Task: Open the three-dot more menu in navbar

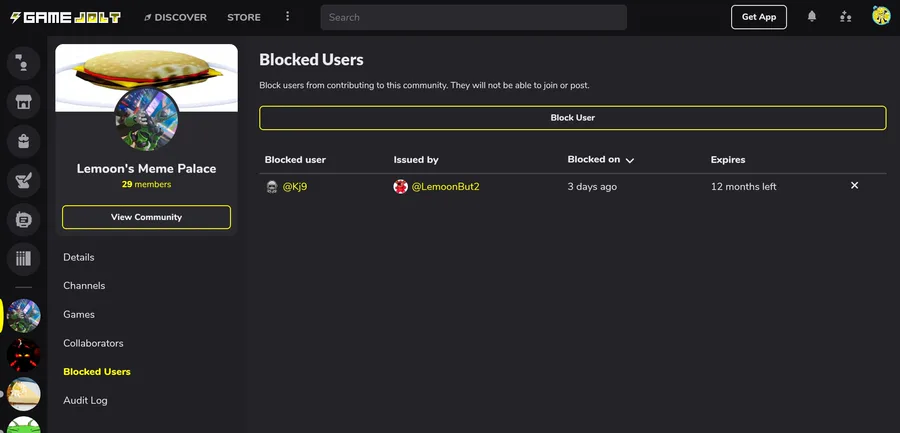Action: [x=288, y=17]
